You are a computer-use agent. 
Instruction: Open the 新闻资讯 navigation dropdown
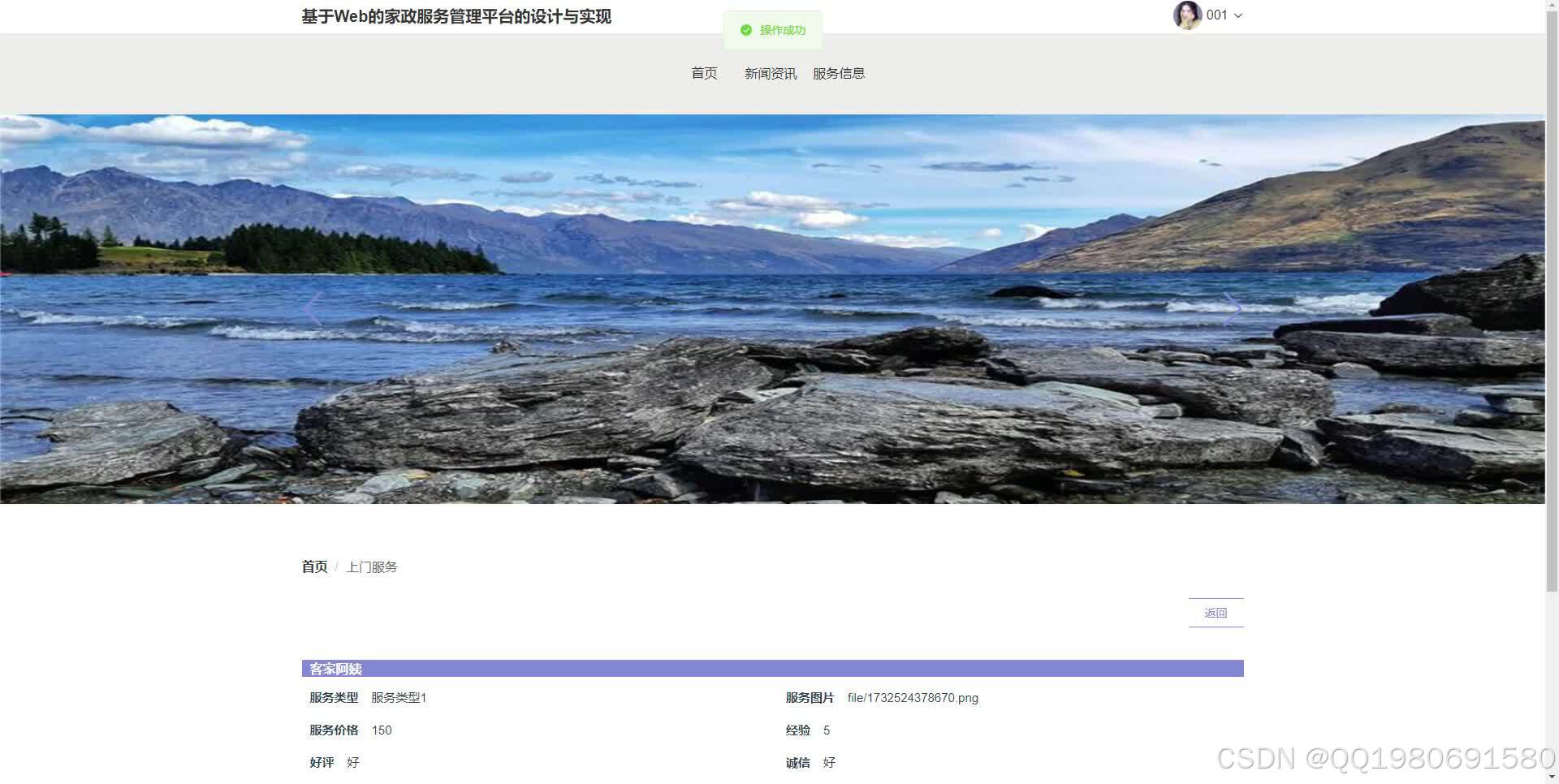[768, 73]
